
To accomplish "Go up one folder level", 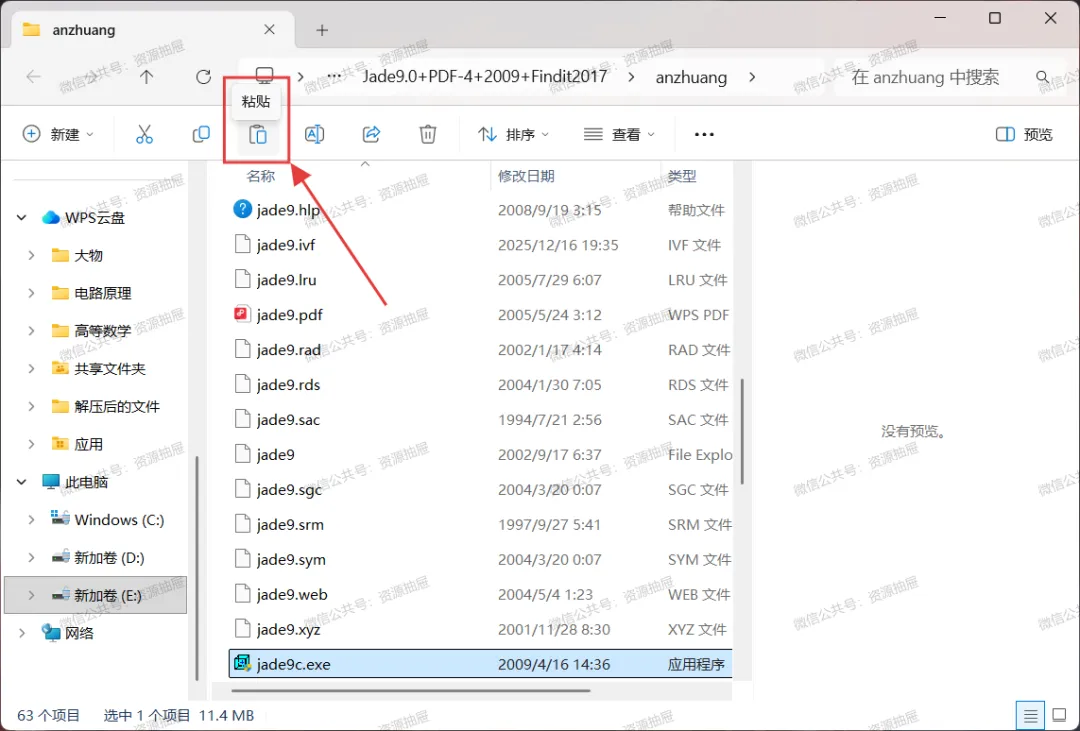I will [146, 77].
